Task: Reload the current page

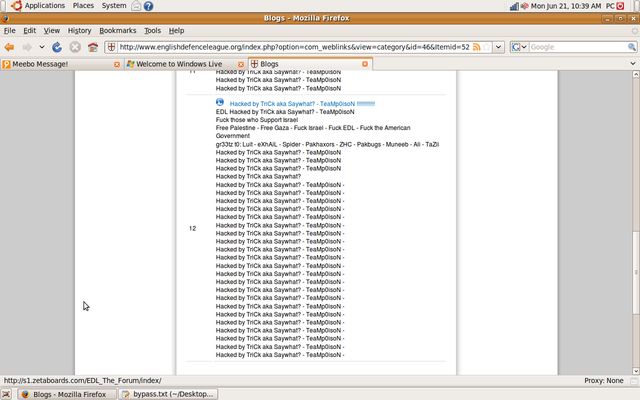Action: point(57,47)
